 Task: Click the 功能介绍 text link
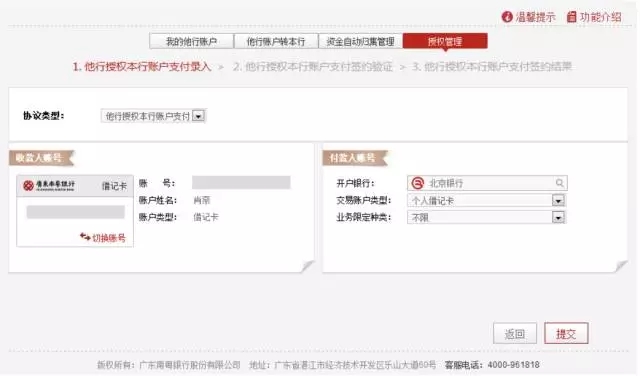pyautogui.click(x=600, y=17)
